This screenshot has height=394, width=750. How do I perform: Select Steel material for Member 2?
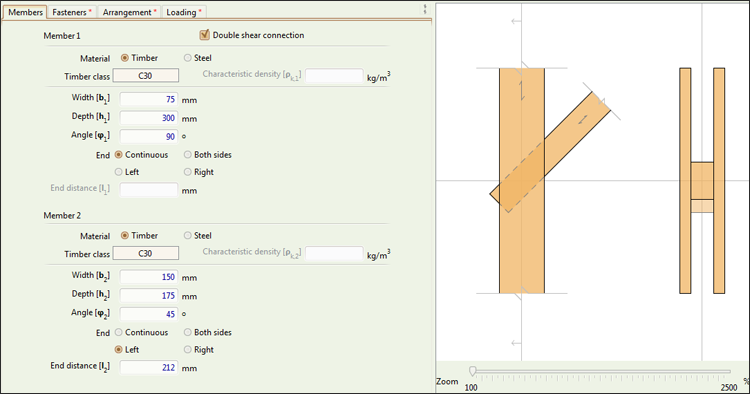coord(188,235)
